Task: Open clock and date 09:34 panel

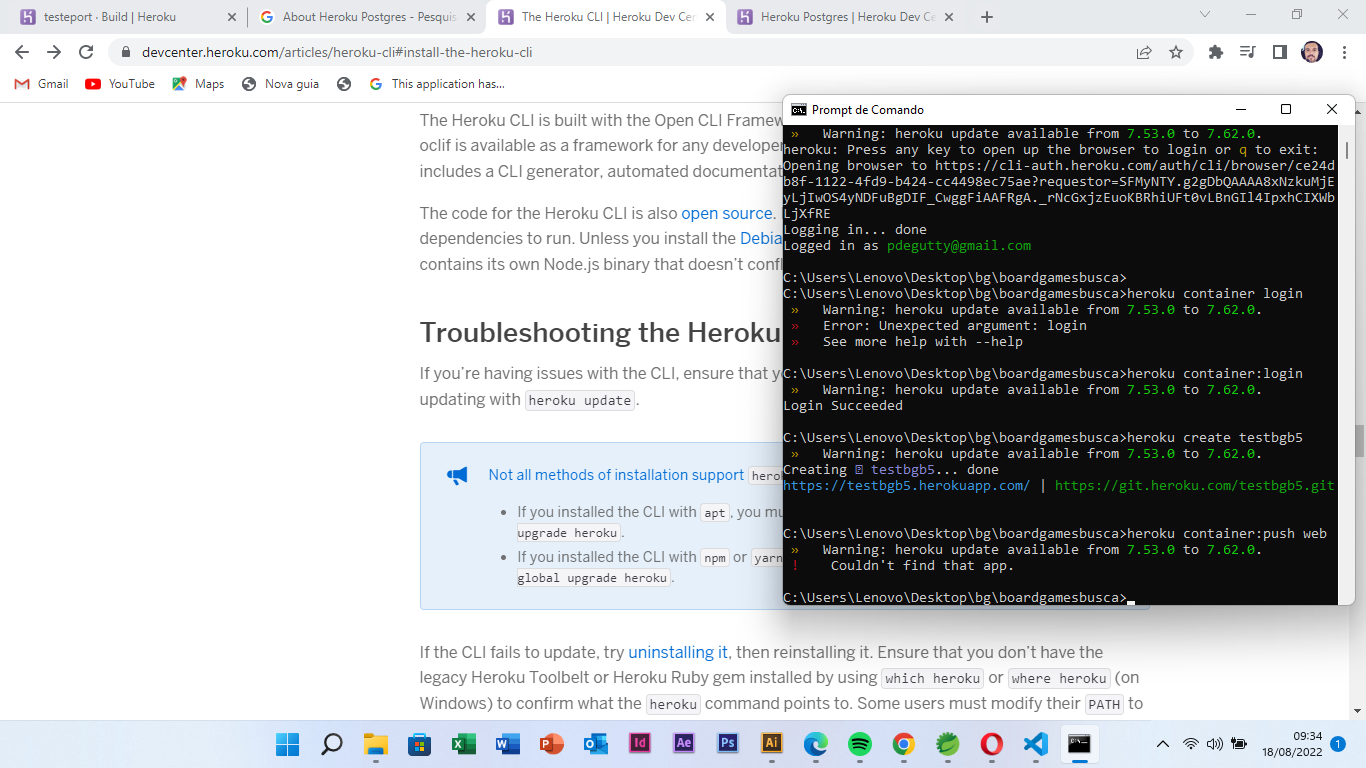Action: coord(1292,744)
